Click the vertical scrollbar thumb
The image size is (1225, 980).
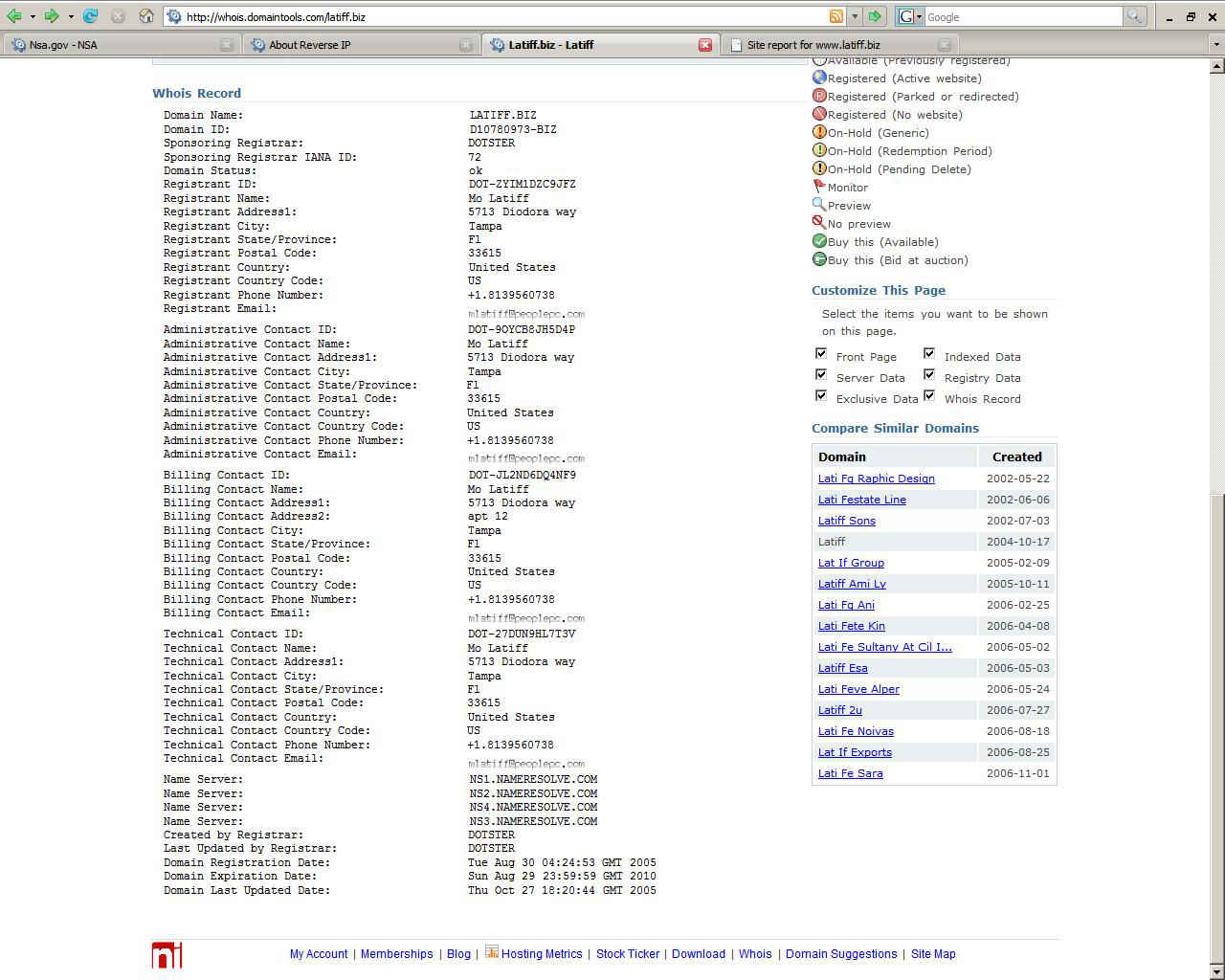click(x=1217, y=727)
